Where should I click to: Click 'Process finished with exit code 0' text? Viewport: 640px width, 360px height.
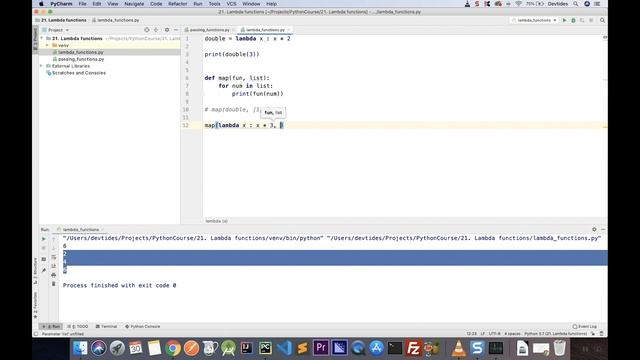point(120,285)
